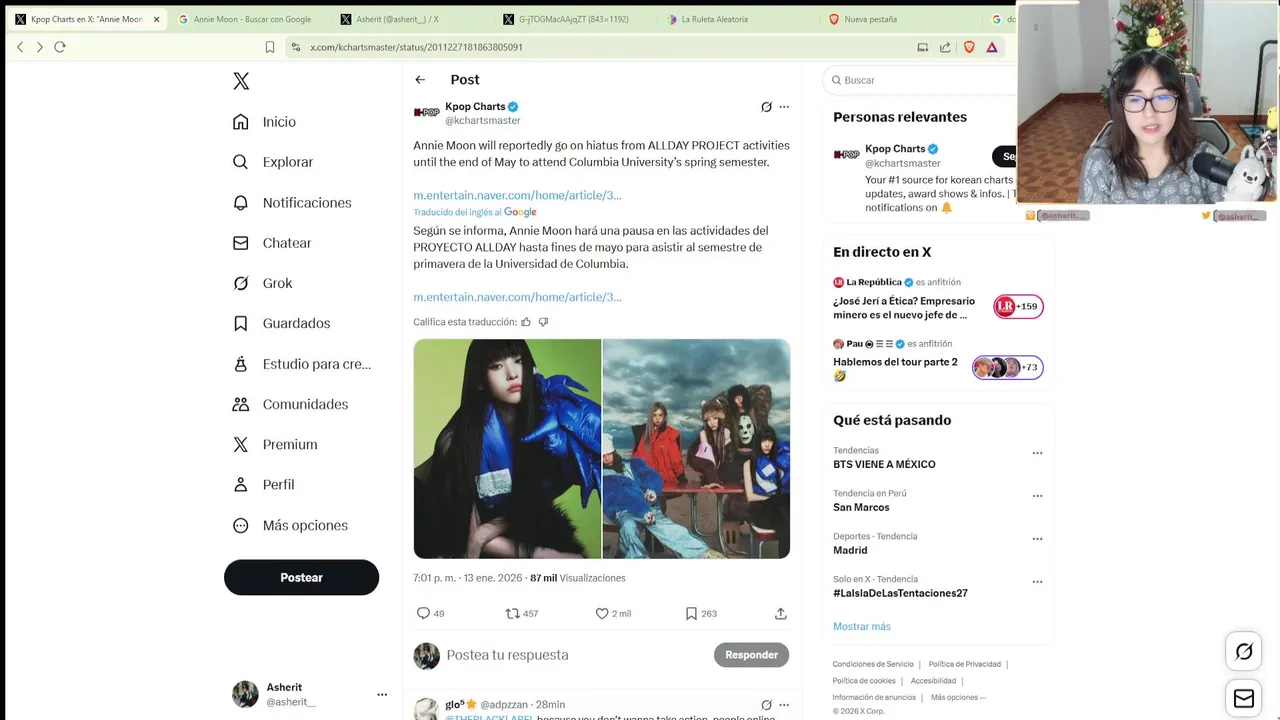
Task: Open Política de Privacidad link
Action: (964, 664)
